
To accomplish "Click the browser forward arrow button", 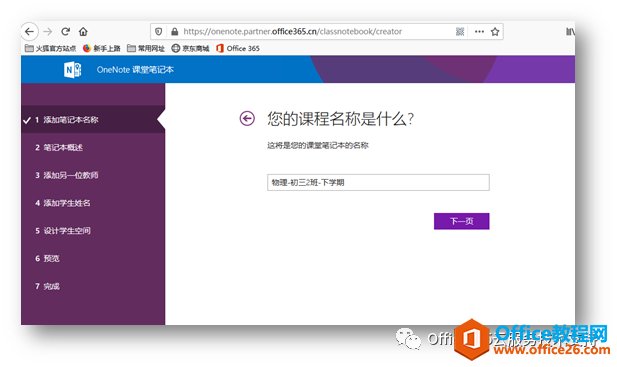I will pos(48,31).
